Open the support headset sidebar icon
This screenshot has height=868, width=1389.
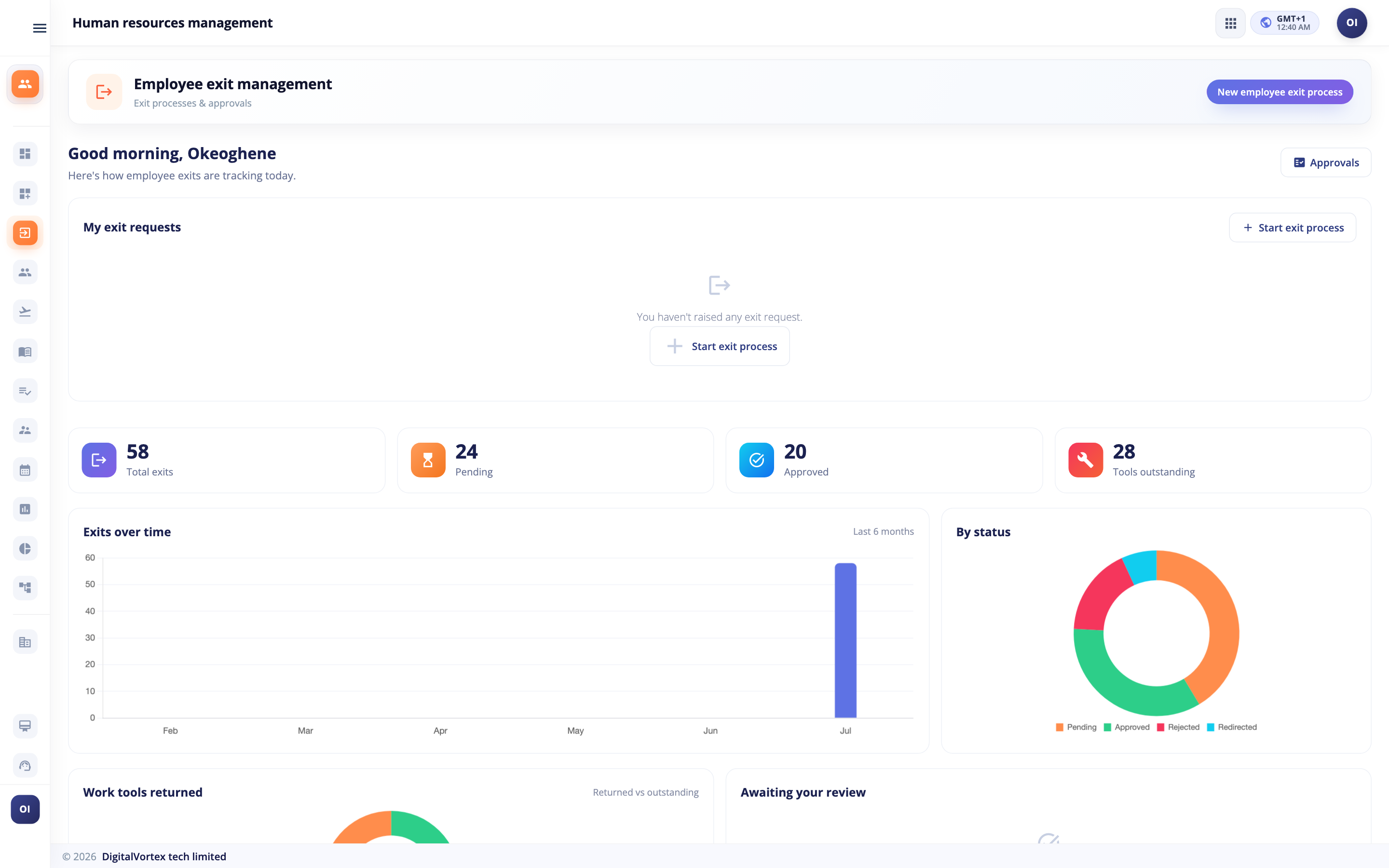(25, 766)
